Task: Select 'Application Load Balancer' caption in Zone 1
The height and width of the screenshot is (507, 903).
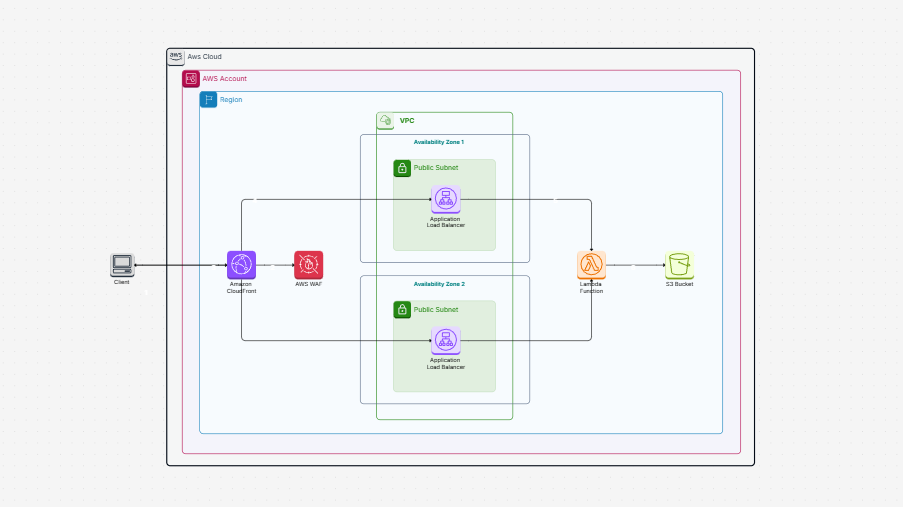Action: point(445,222)
